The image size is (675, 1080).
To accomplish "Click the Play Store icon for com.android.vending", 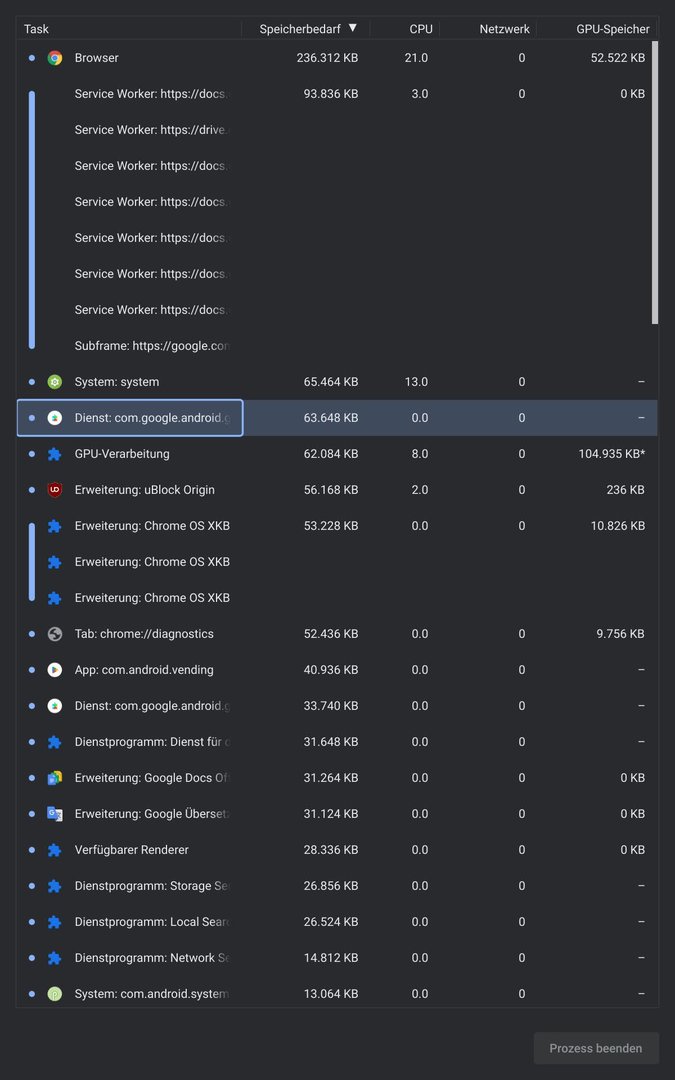I will click(x=55, y=670).
